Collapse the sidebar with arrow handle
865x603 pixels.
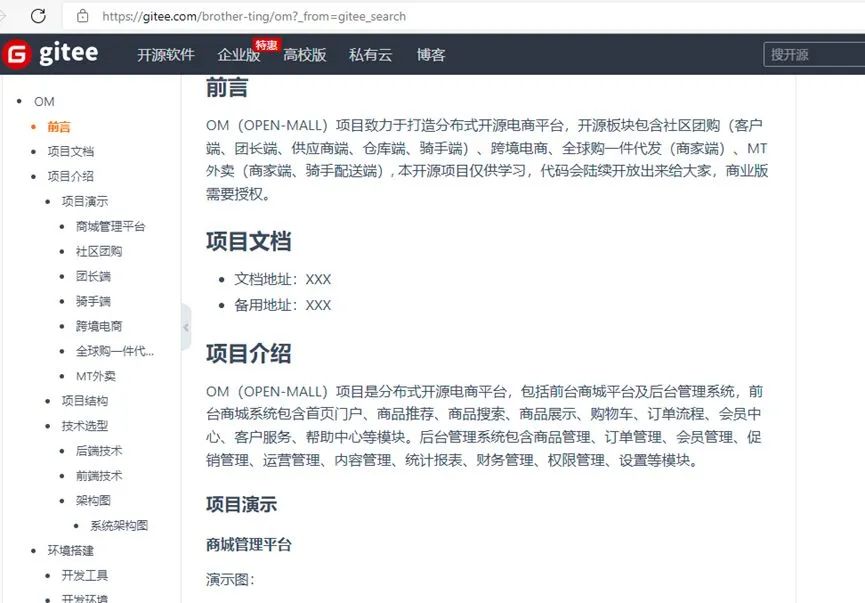click(x=186, y=327)
